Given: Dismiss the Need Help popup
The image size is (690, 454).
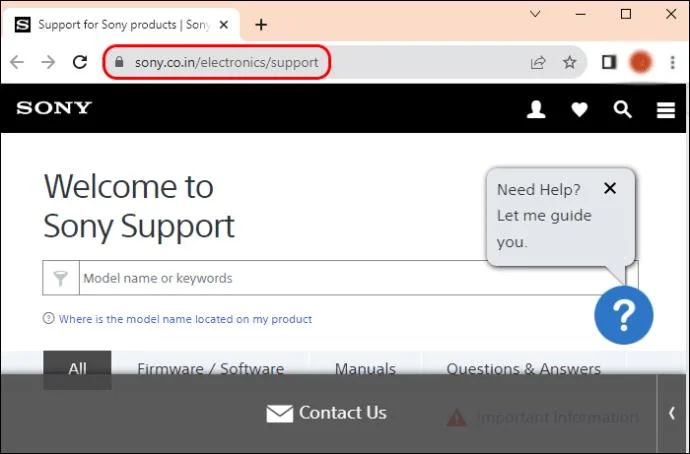Looking at the screenshot, I should pos(610,188).
